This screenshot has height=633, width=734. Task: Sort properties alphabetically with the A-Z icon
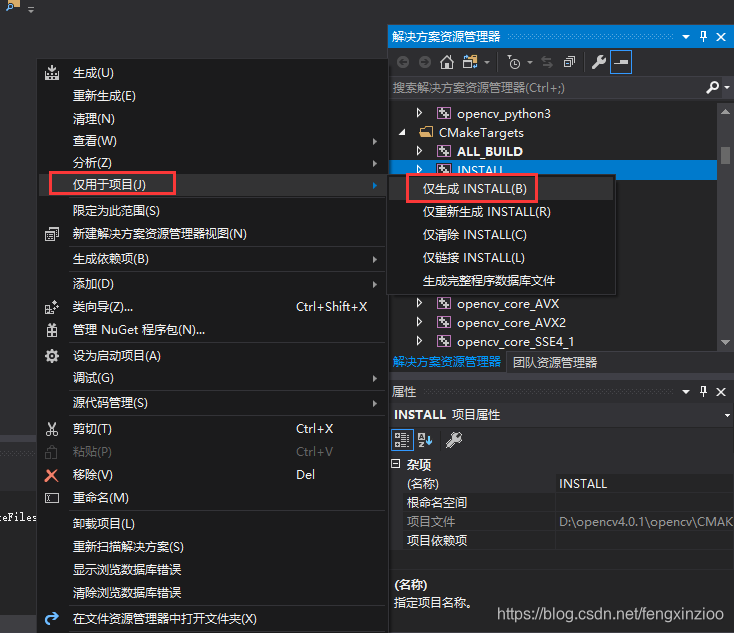coord(425,440)
